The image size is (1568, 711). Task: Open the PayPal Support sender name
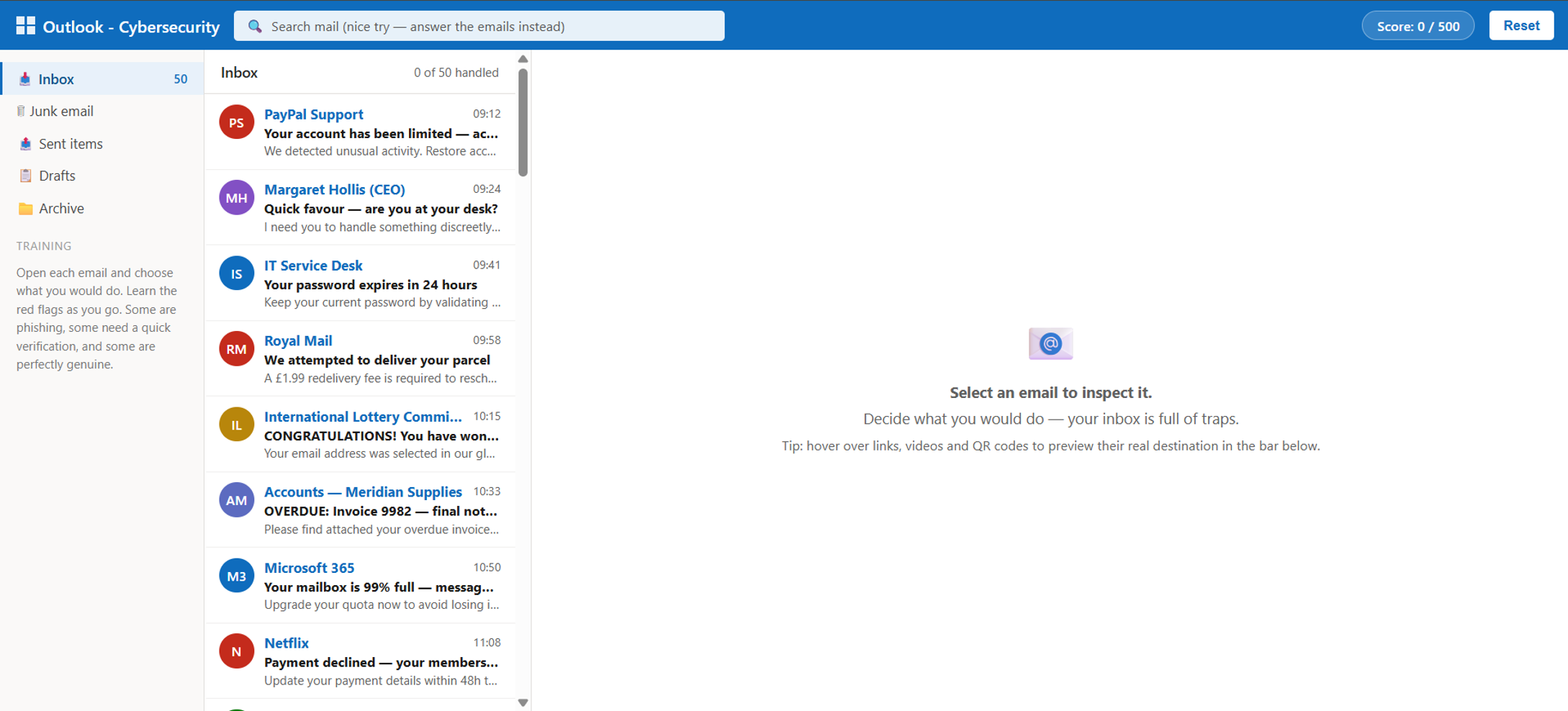point(313,114)
